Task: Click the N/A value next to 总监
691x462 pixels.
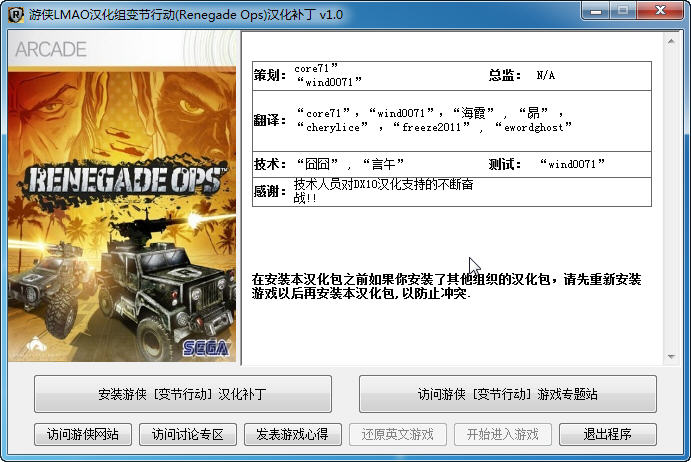Action: tap(546, 75)
